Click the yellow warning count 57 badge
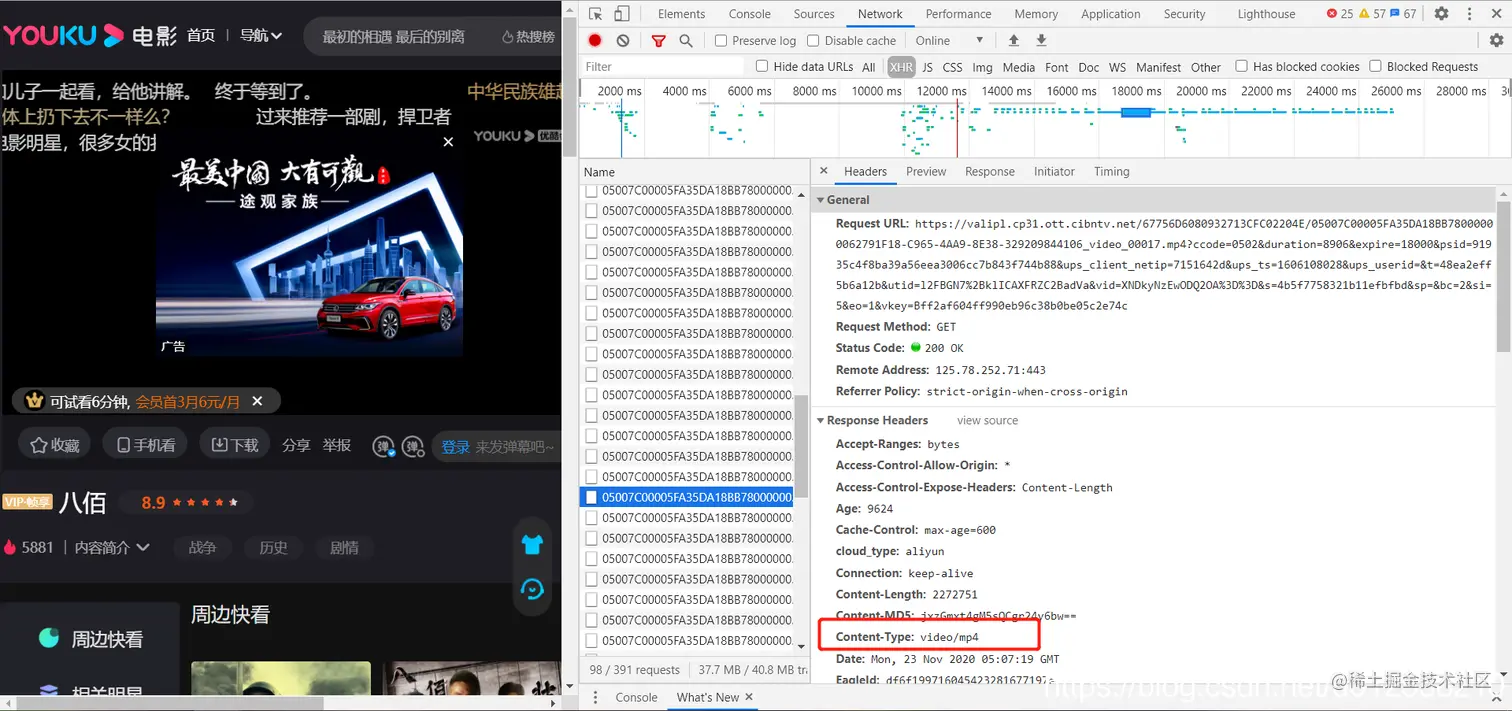The height and width of the screenshot is (711, 1512). pyautogui.click(x=1372, y=14)
